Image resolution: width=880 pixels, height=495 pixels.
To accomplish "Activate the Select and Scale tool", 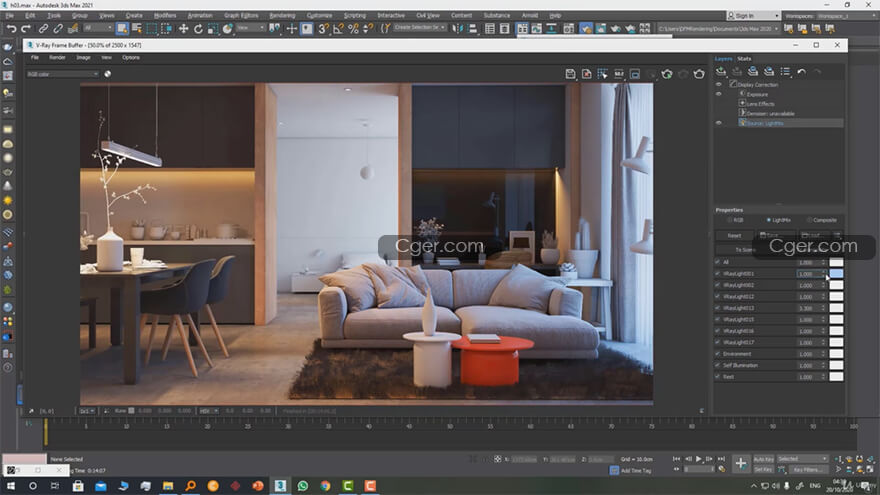I will [x=213, y=28].
